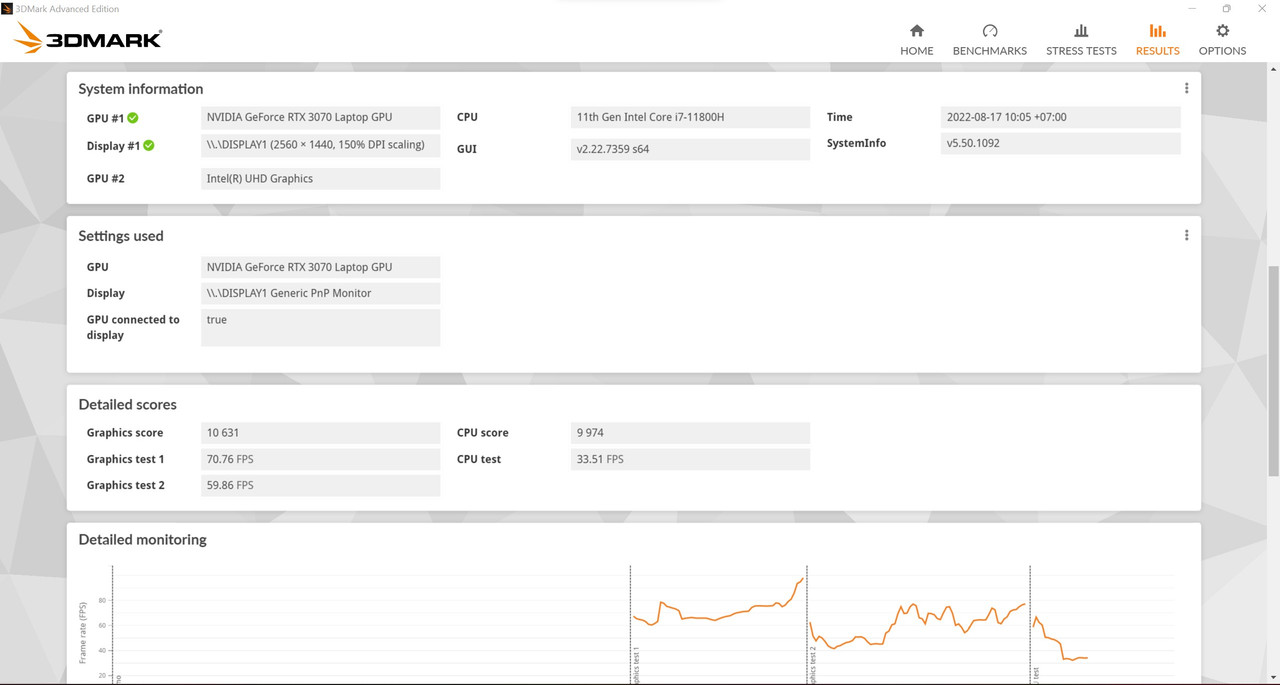Click green check next to Display #1
This screenshot has height=685, width=1280.
pyautogui.click(x=149, y=145)
